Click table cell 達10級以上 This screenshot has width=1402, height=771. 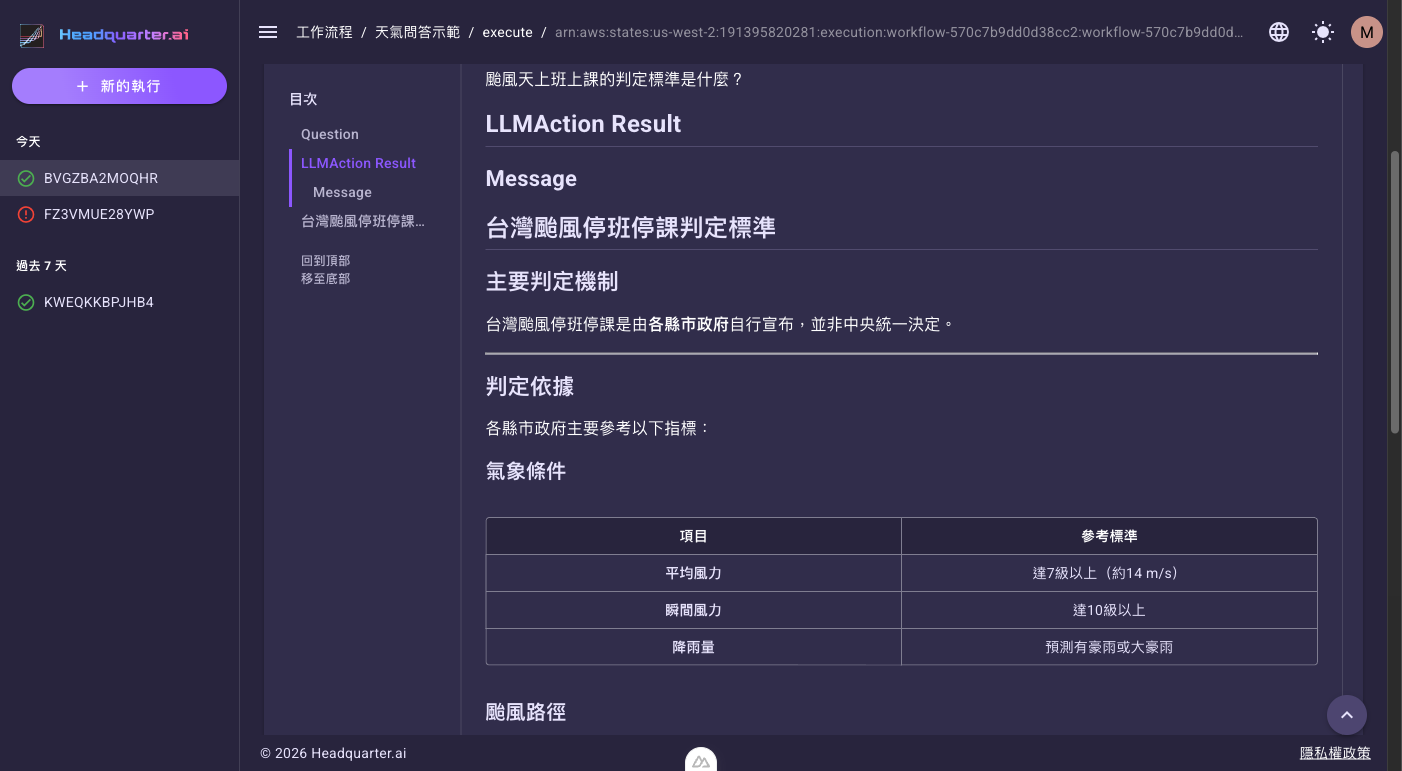1109,610
